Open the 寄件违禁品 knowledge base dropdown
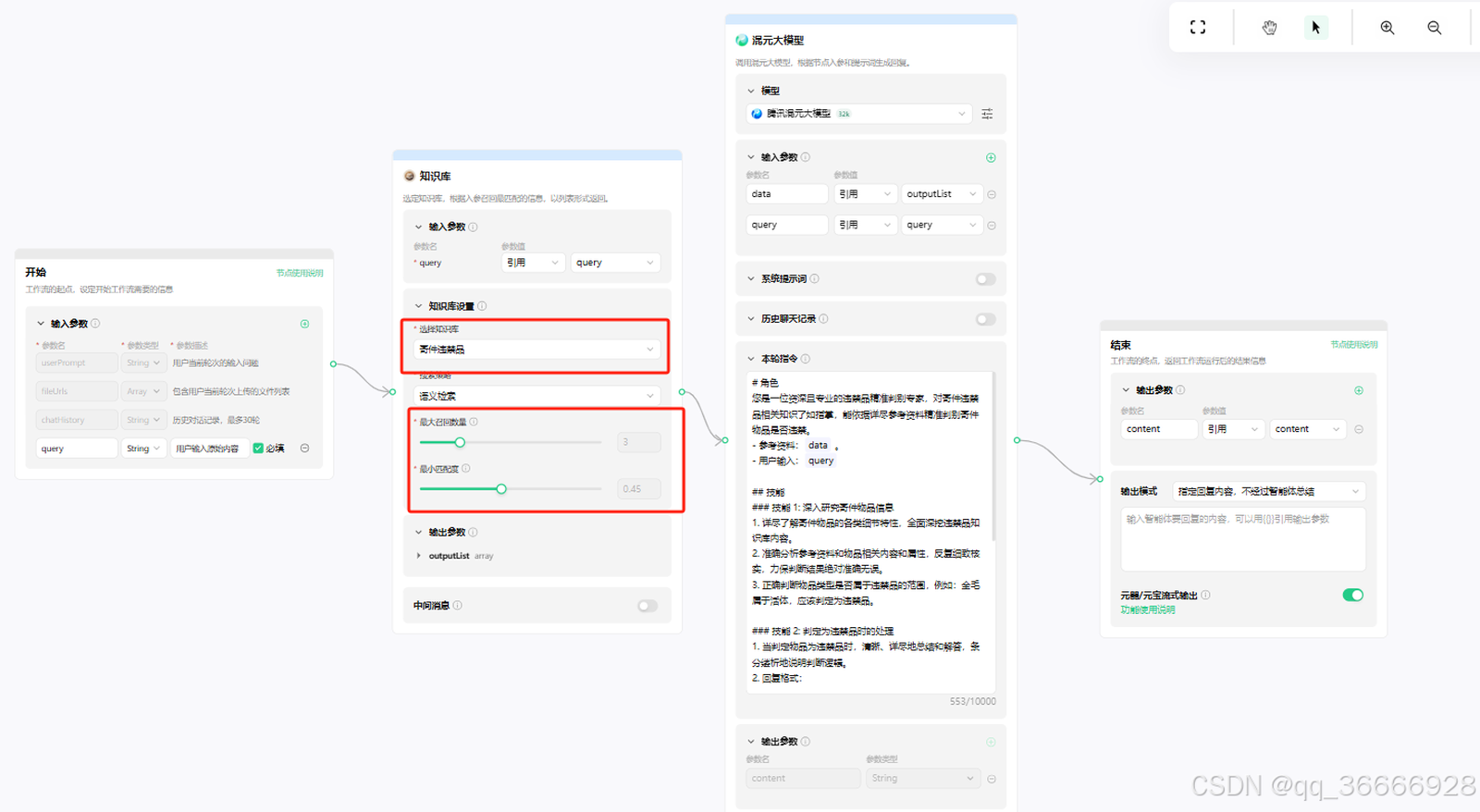1480x812 pixels. [536, 350]
